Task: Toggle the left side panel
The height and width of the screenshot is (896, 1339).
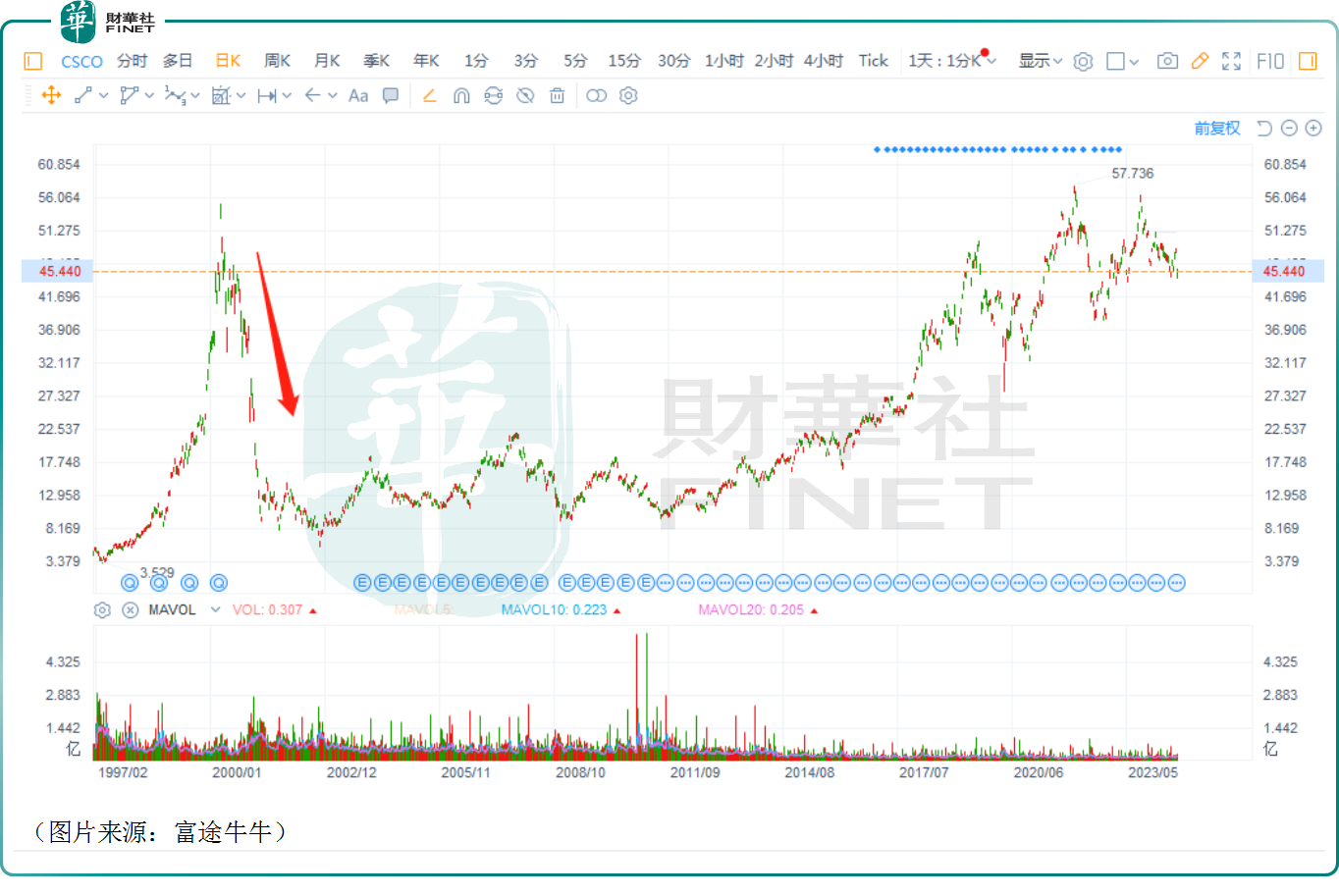Action: 32,61
